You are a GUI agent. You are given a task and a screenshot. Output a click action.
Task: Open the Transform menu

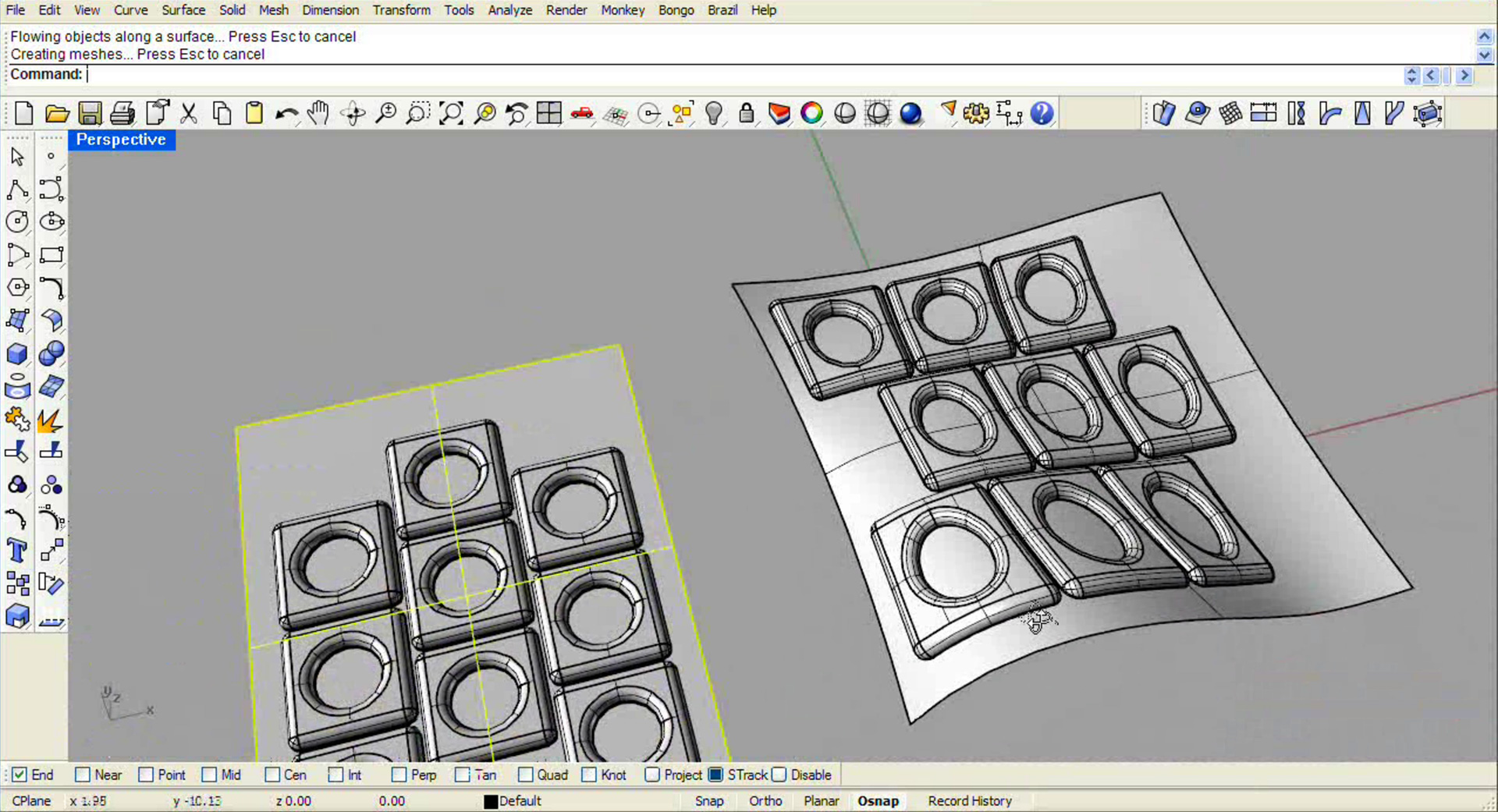point(401,10)
